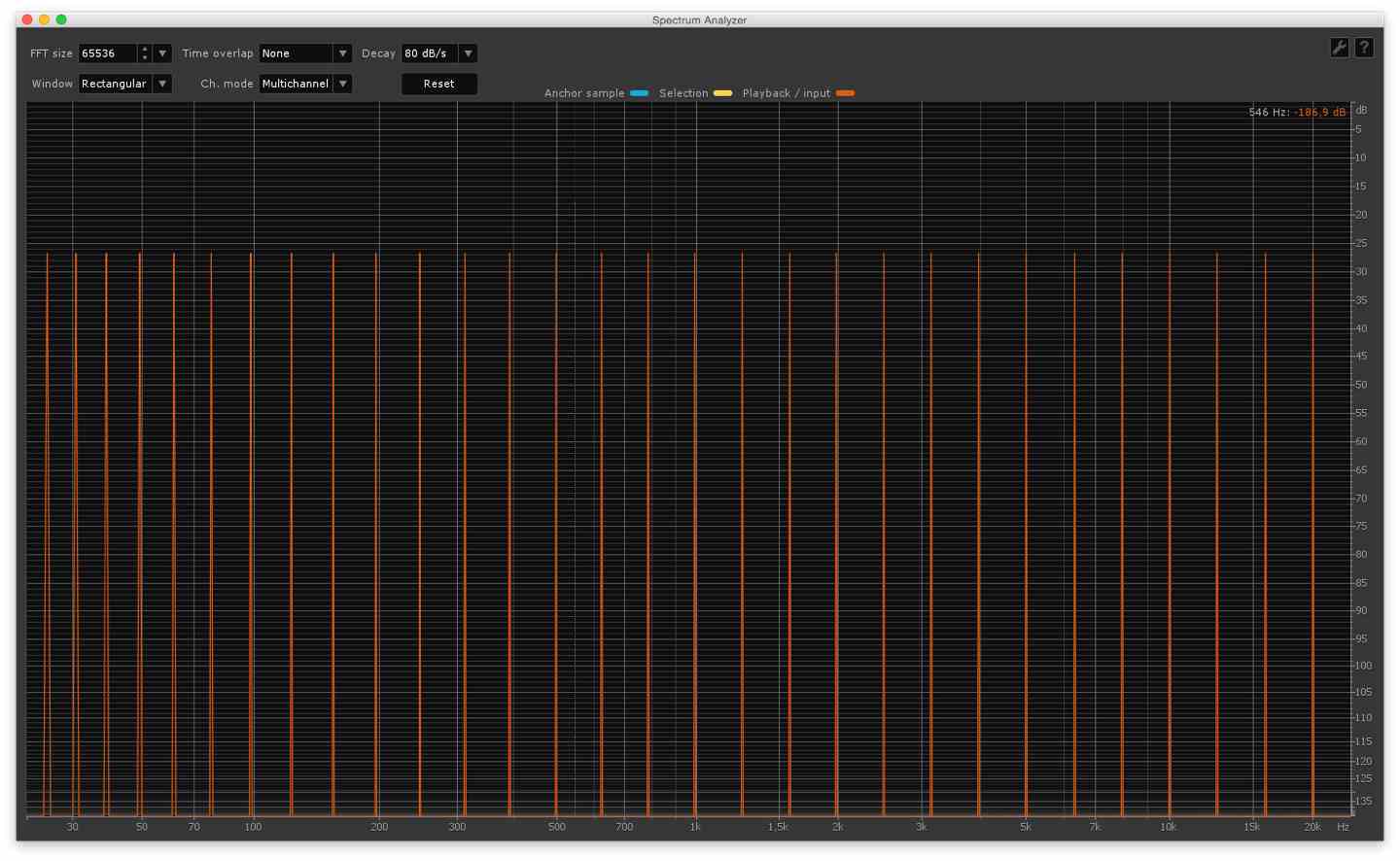This screenshot has width=1400, height=861.
Task: Click the 546 Hz level readout
Action: click(1297, 113)
